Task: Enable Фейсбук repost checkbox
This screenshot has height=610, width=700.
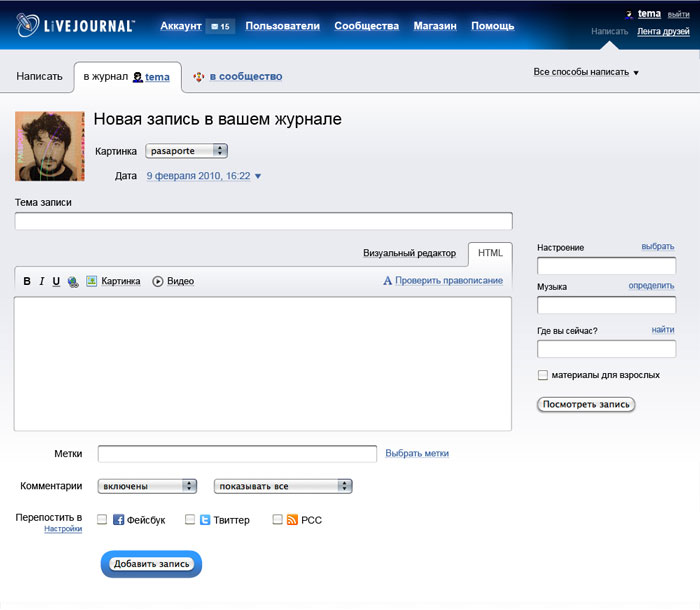Action: 102,520
